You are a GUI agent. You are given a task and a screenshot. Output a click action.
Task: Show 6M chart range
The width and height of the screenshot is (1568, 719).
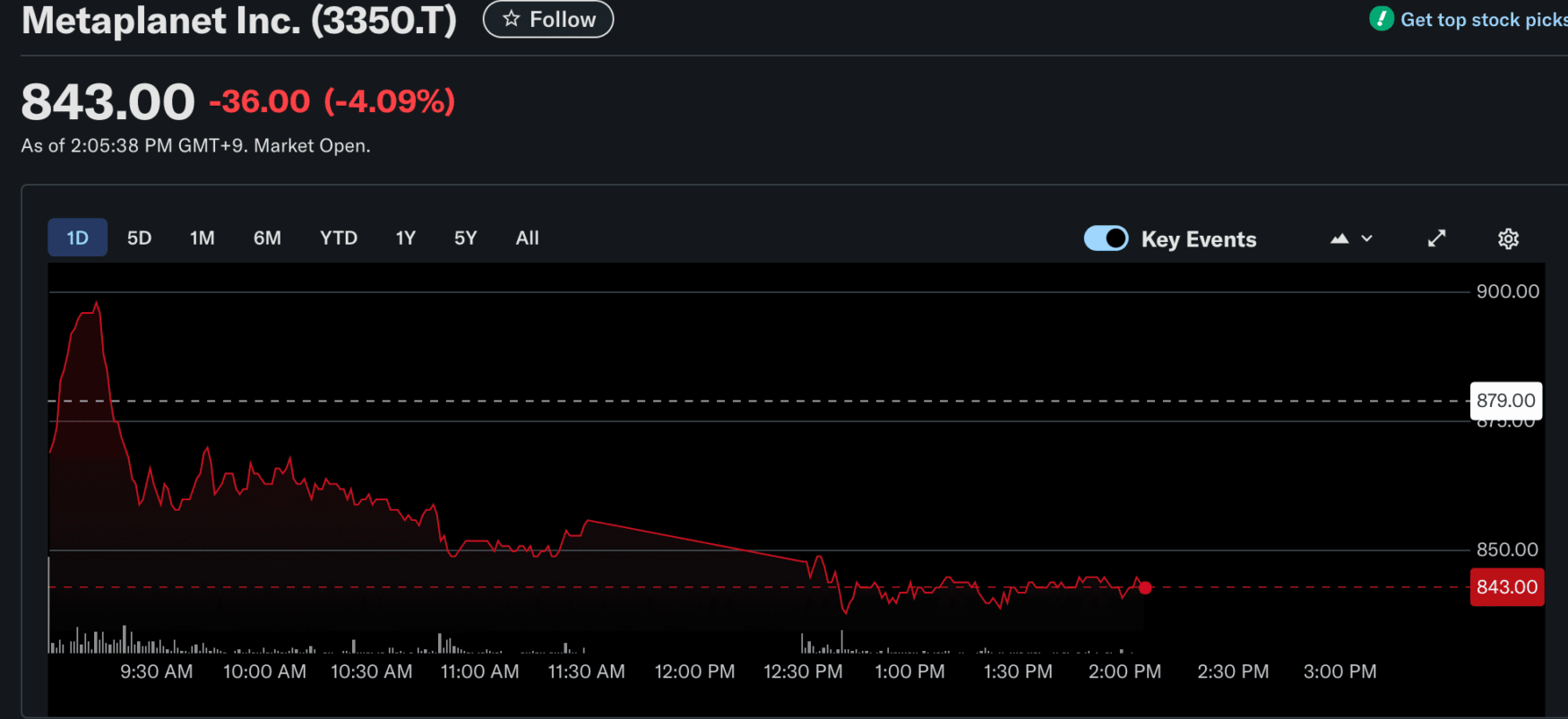[267, 238]
